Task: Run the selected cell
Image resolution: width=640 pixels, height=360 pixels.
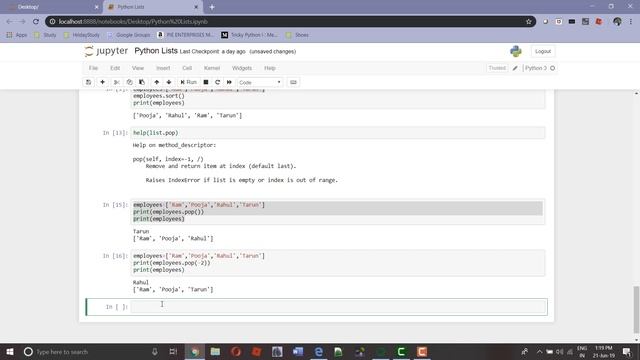Action: (189, 82)
